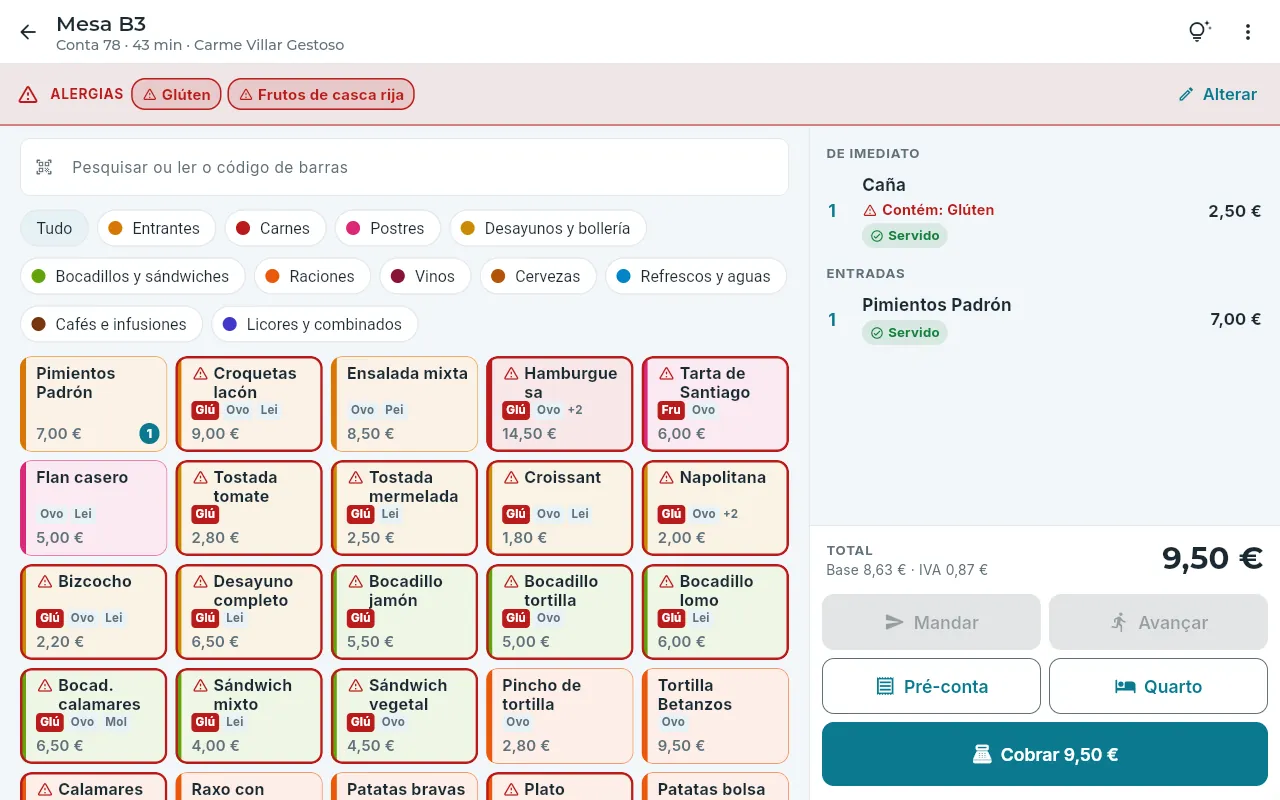
Task: Filter by Postres category
Action: coord(388,228)
